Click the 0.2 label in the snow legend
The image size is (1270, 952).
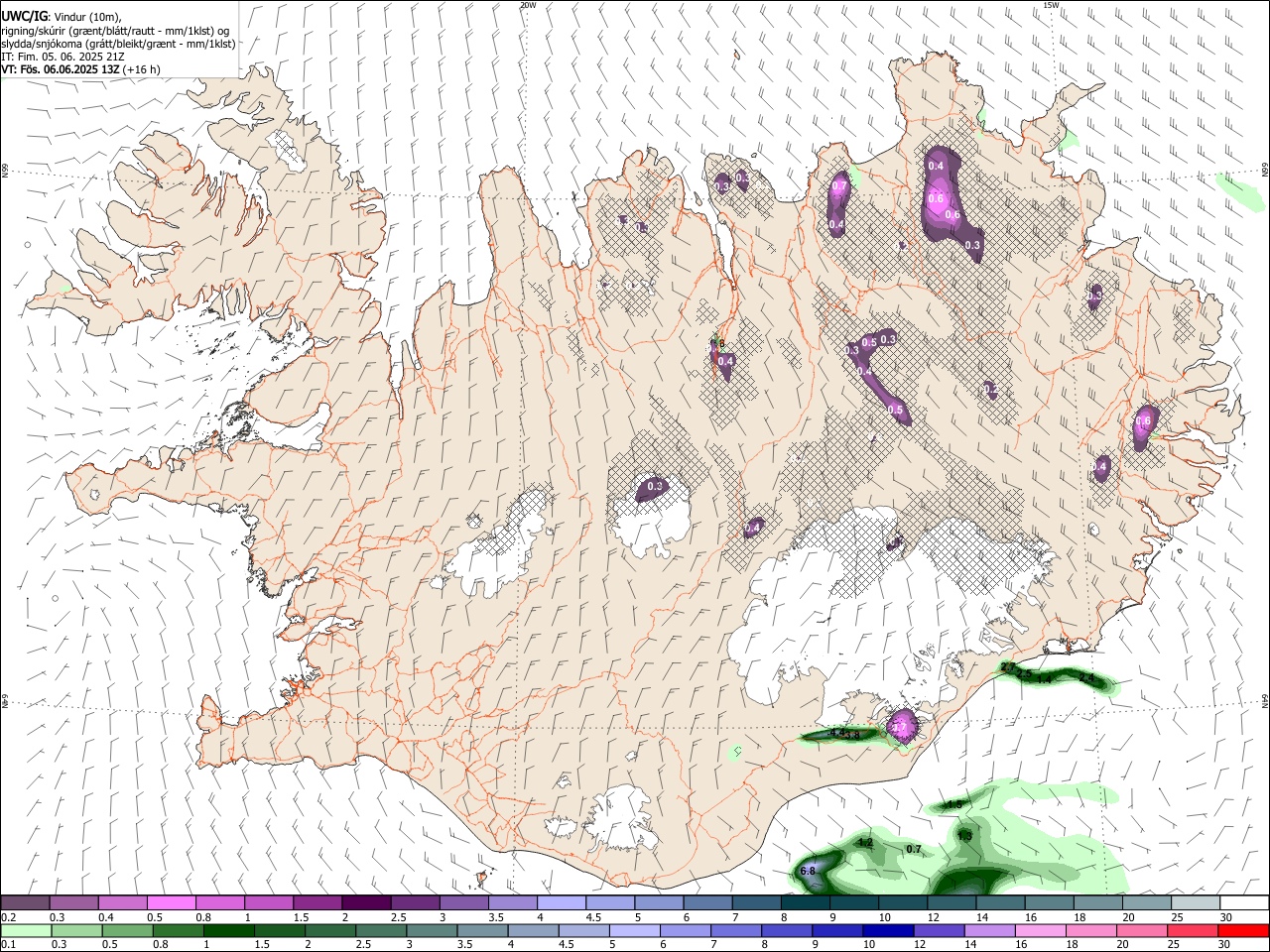point(9,917)
